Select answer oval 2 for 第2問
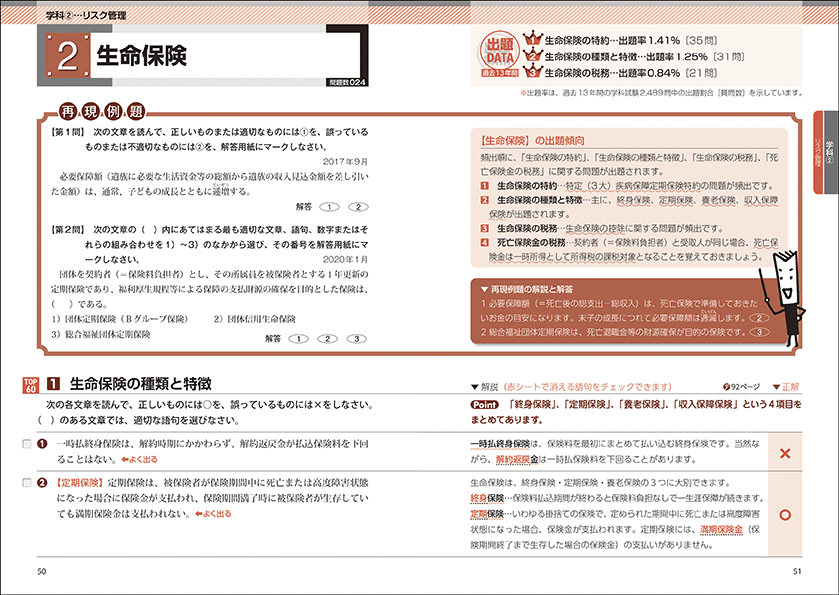 point(327,339)
